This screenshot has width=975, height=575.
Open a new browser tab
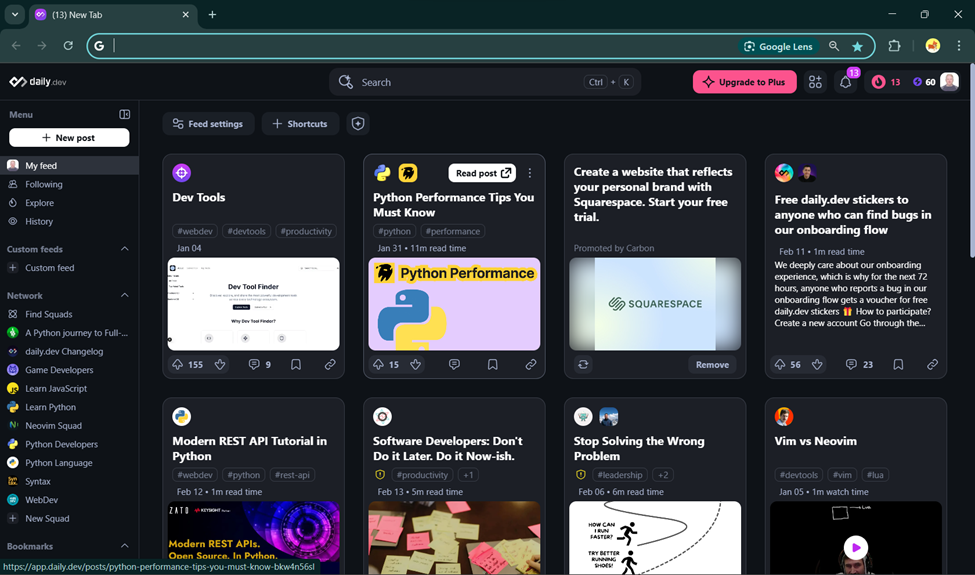coord(212,14)
